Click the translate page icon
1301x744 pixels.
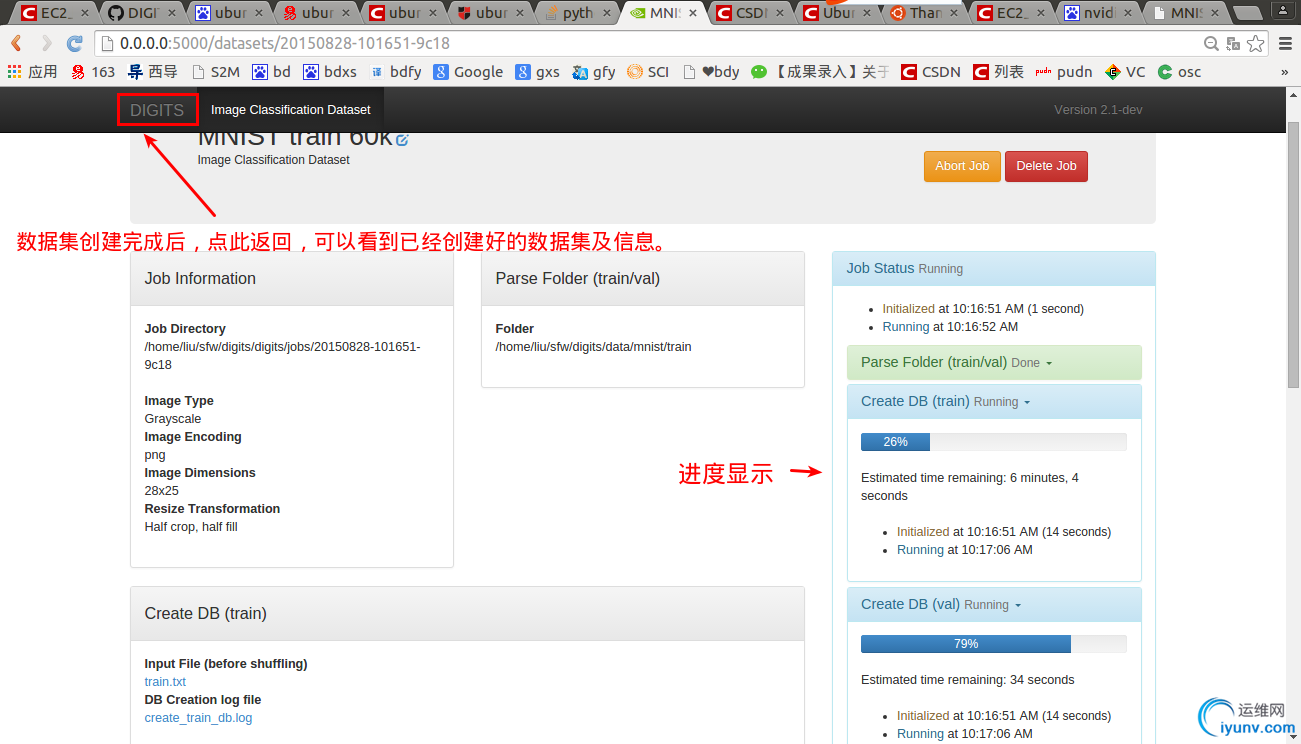coord(1233,44)
